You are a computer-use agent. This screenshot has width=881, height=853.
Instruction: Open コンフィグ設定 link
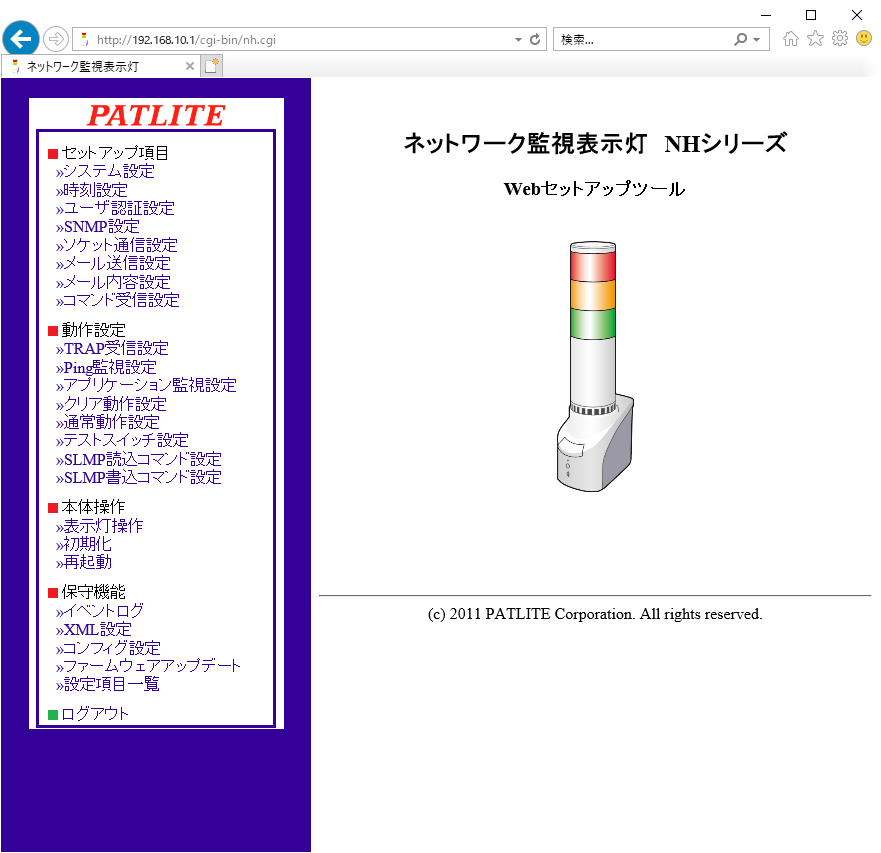(x=108, y=648)
